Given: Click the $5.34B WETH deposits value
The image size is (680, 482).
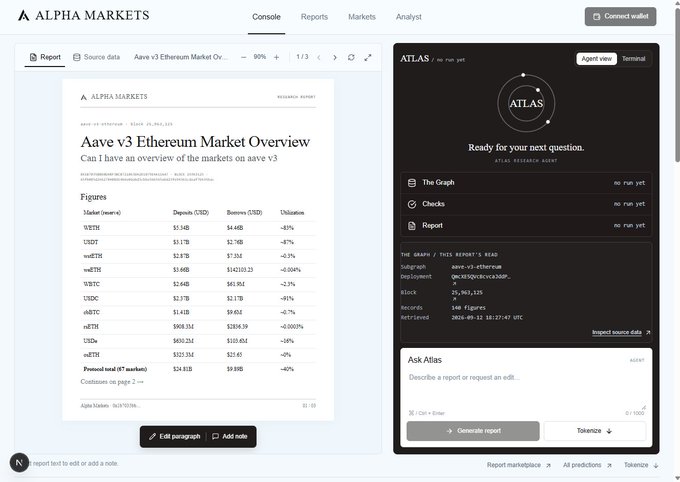Looking at the screenshot, I should pyautogui.click(x=181, y=228).
